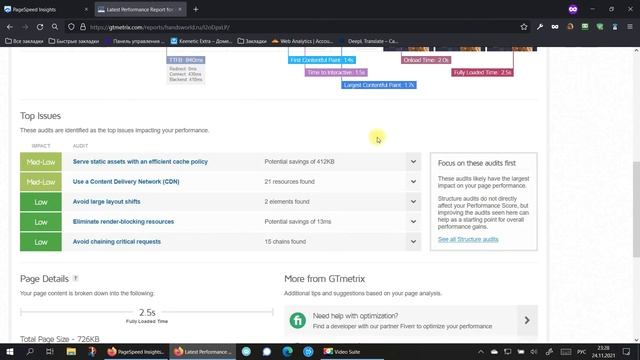Open the Firefox hamburger menu

click(x=630, y=27)
